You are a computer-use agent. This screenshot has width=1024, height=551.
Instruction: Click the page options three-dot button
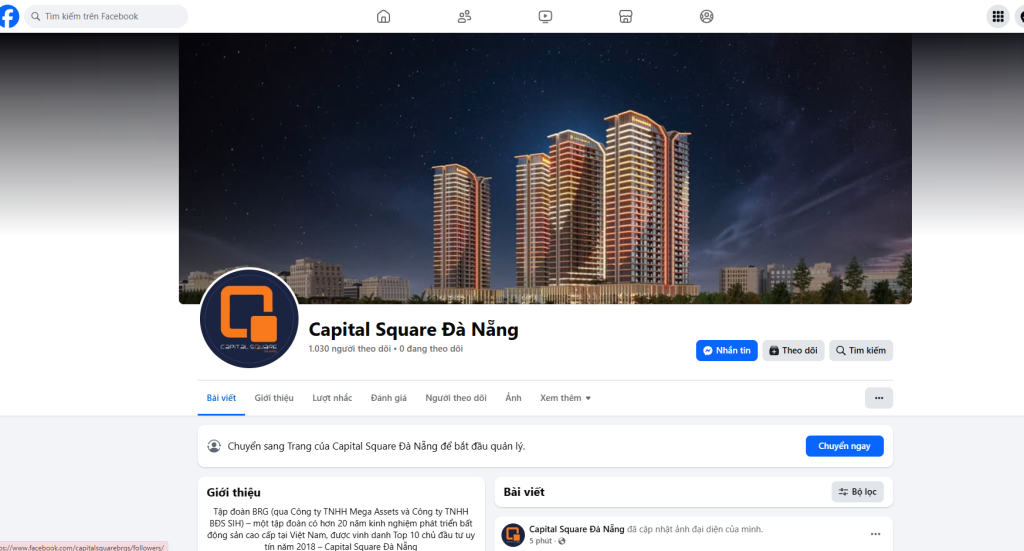coord(879,398)
